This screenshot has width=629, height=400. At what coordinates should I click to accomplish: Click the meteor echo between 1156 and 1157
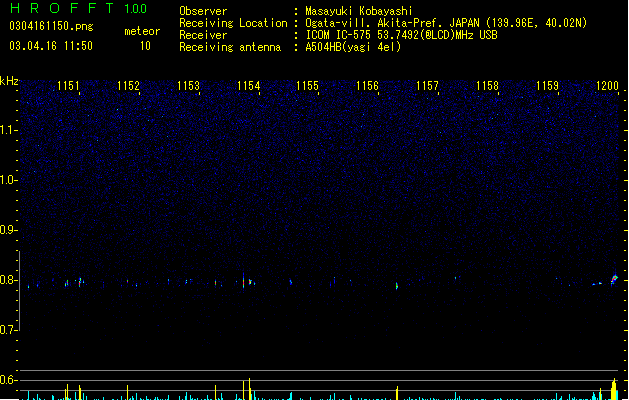tap(397, 286)
